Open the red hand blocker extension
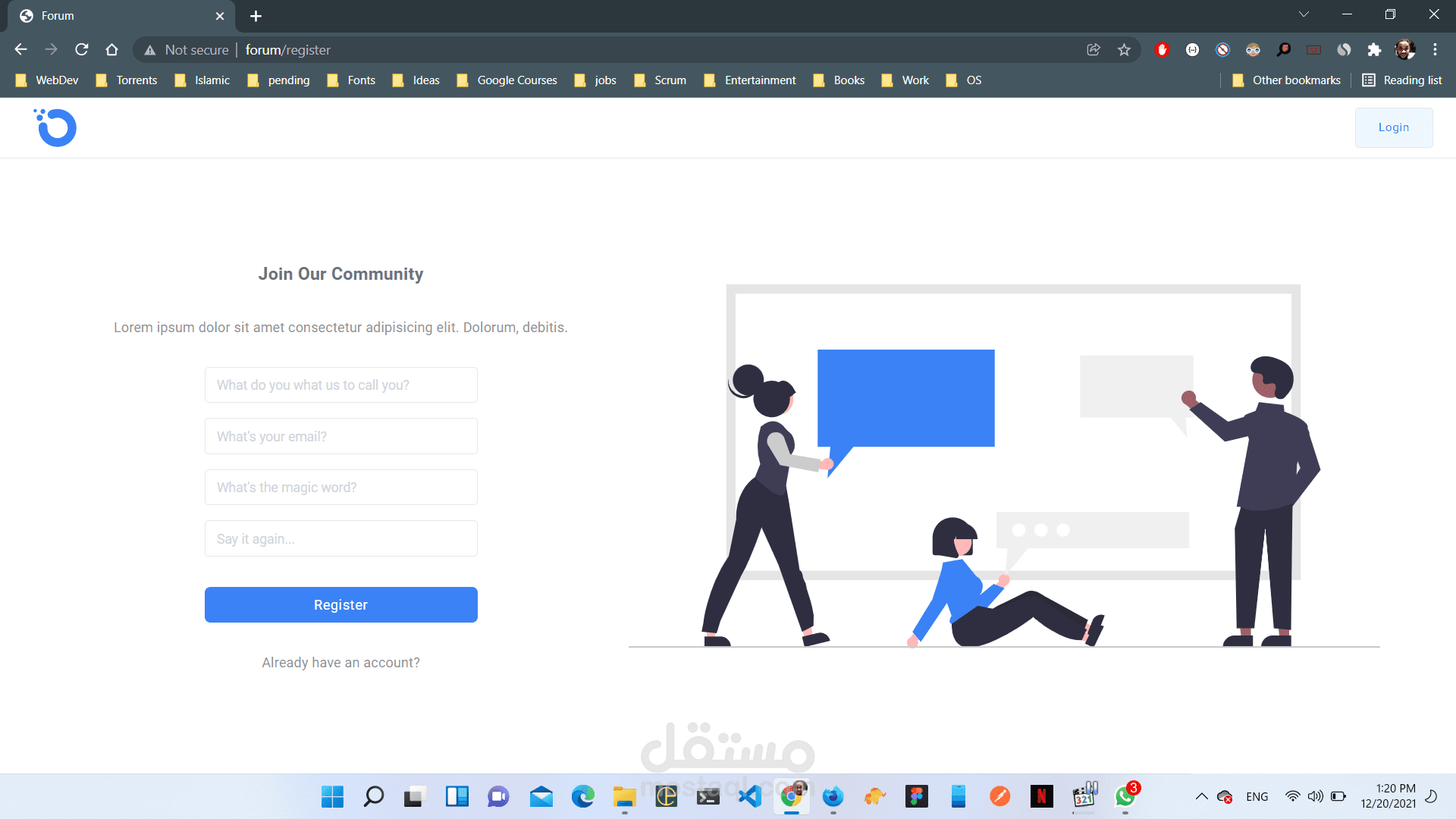This screenshot has width=1456, height=819. [x=1162, y=50]
